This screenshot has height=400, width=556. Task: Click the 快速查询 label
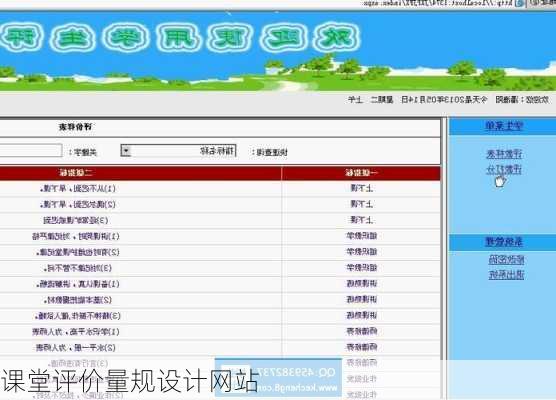pos(269,152)
